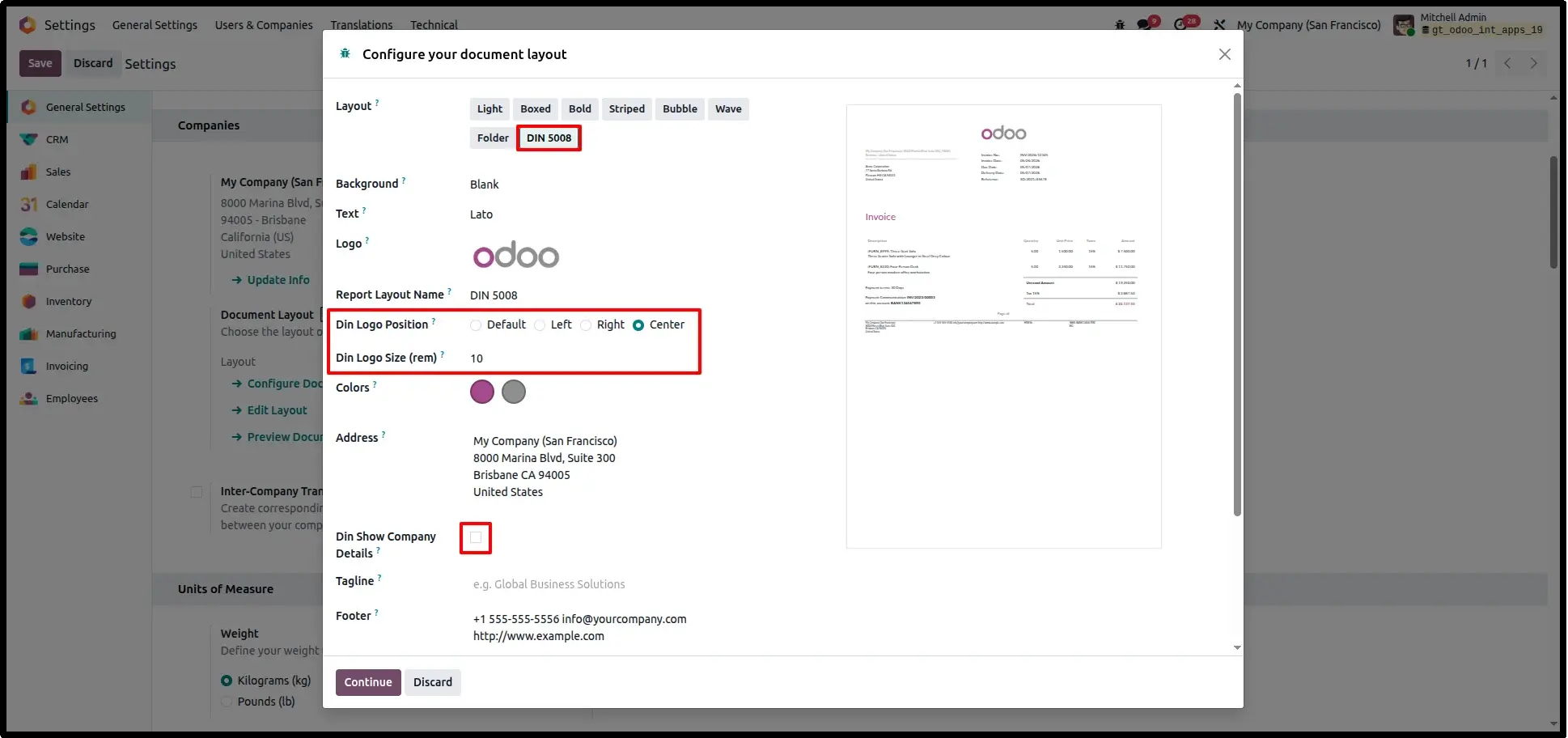Open Purchase settings section icon
This screenshot has width=1568, height=738.
click(29, 269)
